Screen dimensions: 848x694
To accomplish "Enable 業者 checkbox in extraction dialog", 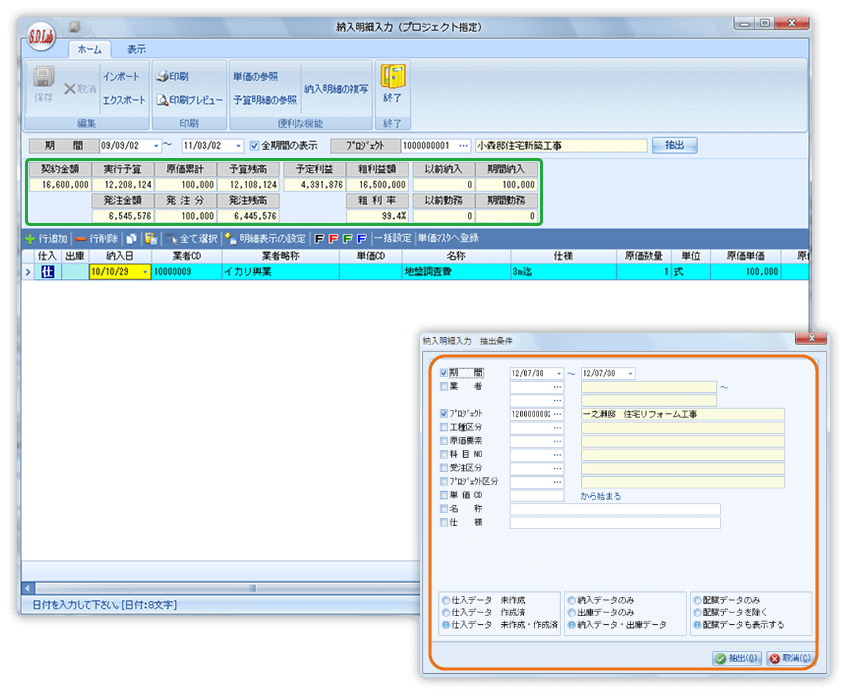I will click(x=444, y=386).
